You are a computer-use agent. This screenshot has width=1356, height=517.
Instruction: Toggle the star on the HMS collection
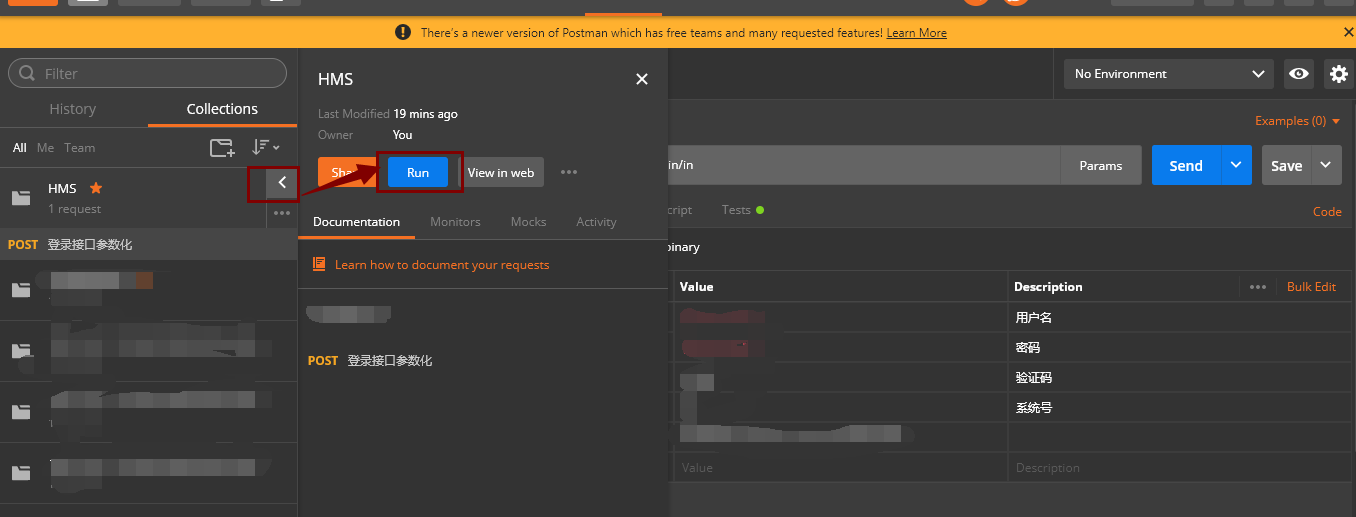96,187
